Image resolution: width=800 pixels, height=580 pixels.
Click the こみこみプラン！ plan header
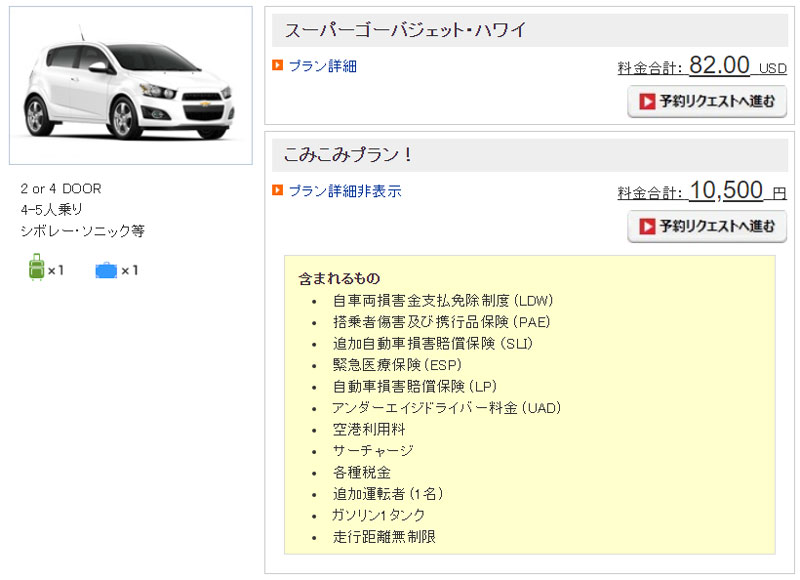(x=530, y=155)
